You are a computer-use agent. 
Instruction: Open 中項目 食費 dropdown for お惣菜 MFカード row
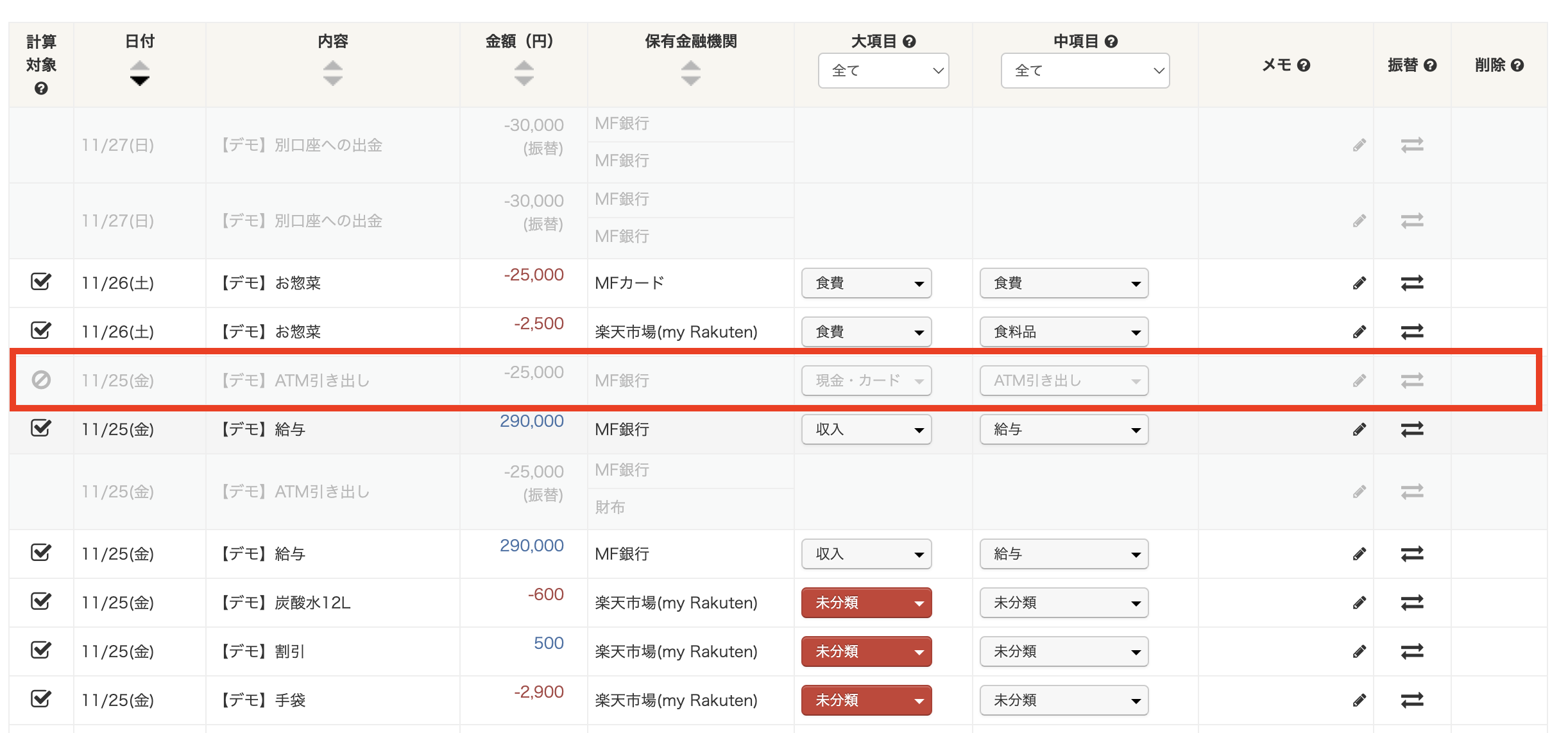point(1064,283)
